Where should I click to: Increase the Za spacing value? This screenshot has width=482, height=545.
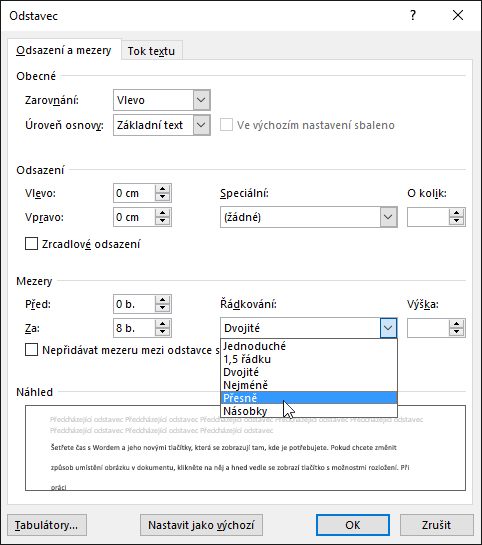coord(162,324)
